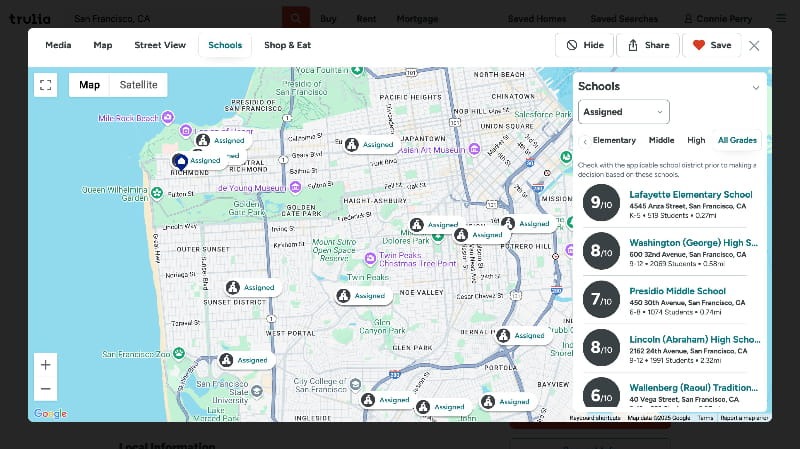800x449 pixels.
Task: Filter schools by All Grades
Action: (x=737, y=140)
